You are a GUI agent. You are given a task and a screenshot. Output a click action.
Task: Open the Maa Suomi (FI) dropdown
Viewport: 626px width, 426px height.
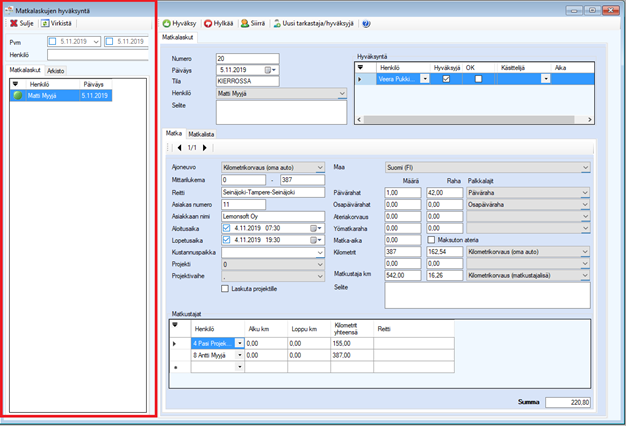click(585, 168)
